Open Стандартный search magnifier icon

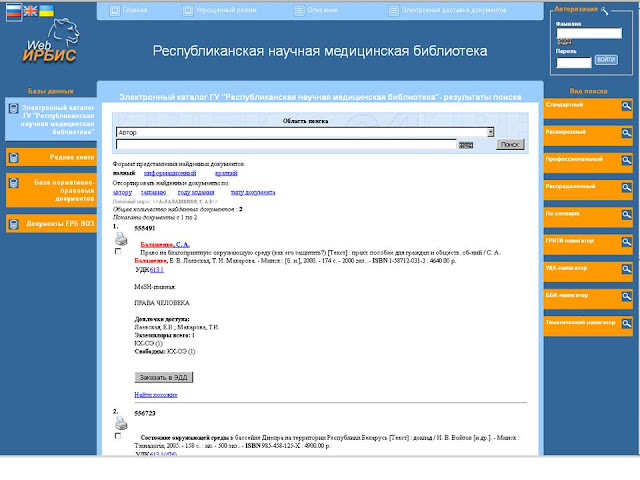626,106
